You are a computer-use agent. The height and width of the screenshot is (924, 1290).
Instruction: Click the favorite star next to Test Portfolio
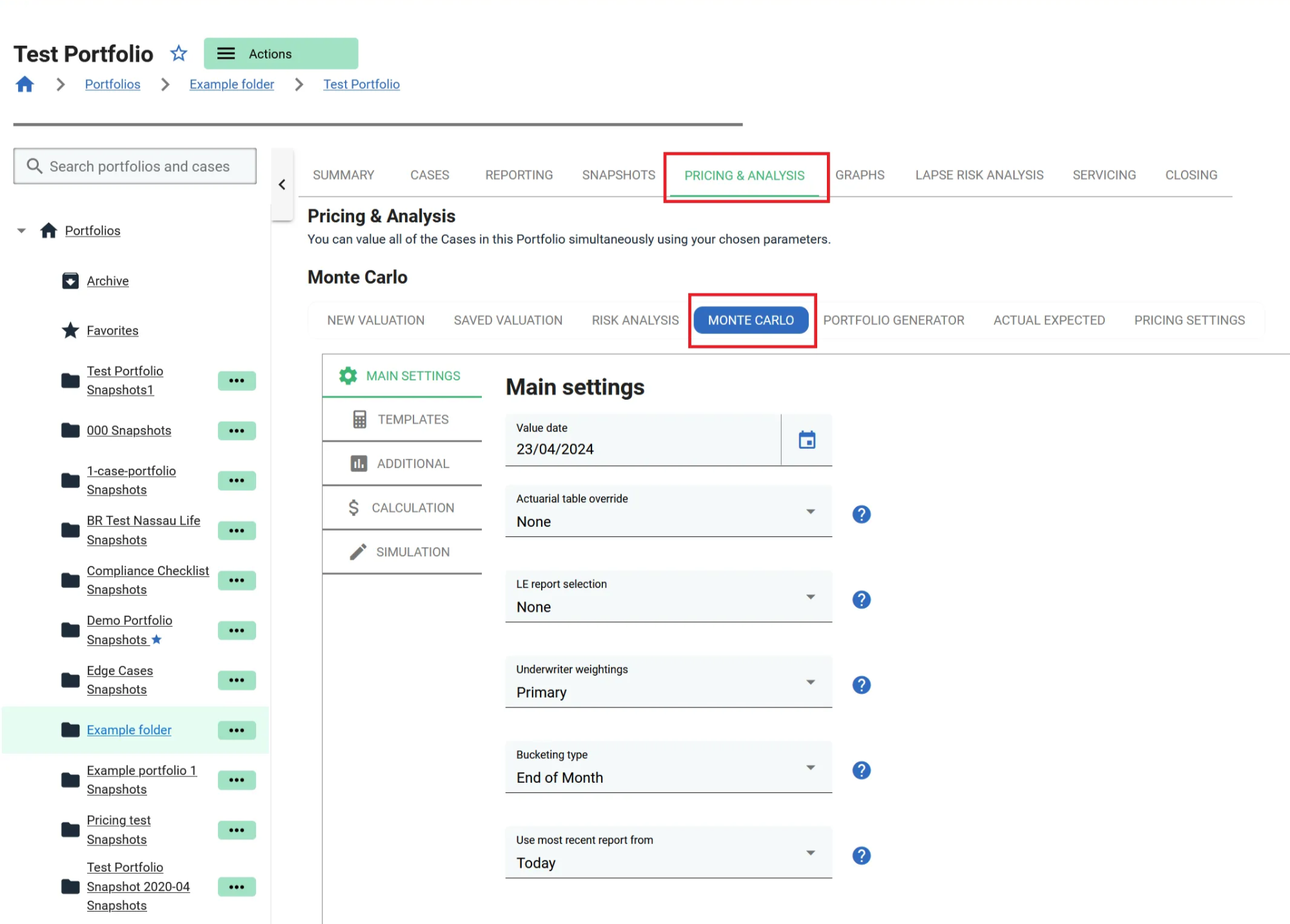179,54
